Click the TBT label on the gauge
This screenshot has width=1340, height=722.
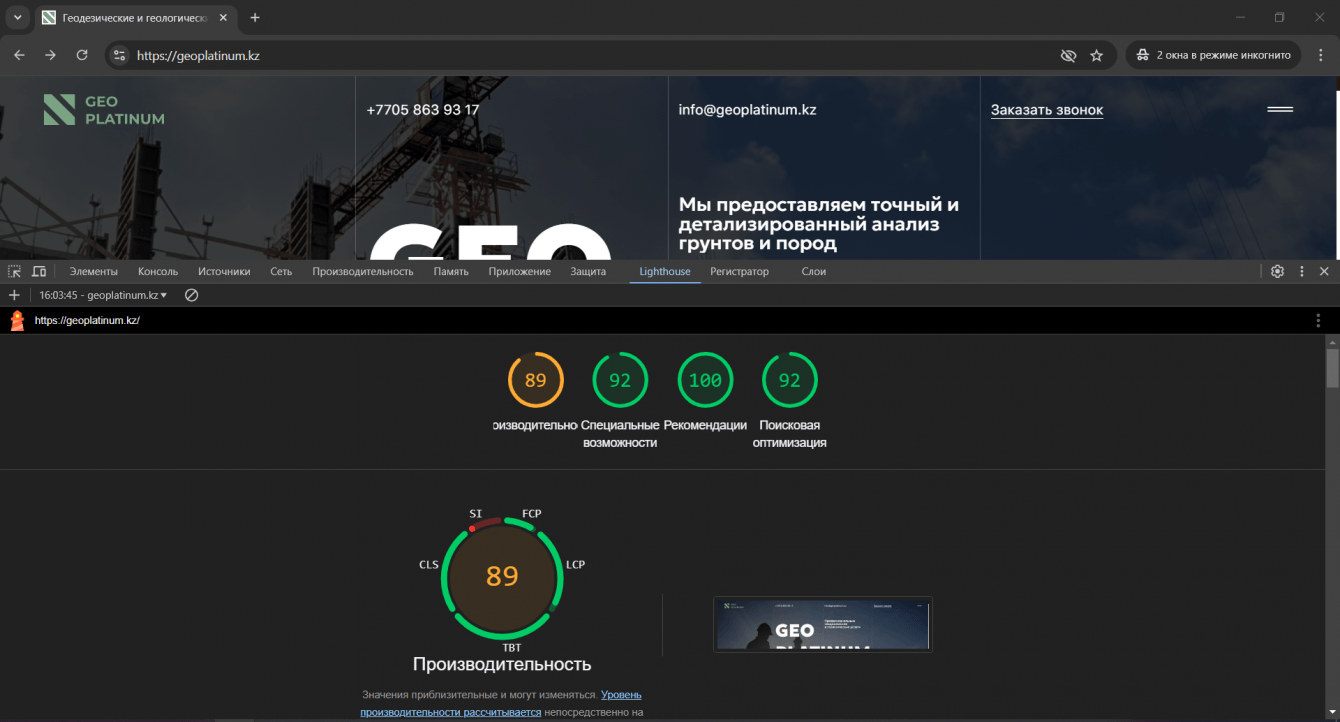point(512,648)
